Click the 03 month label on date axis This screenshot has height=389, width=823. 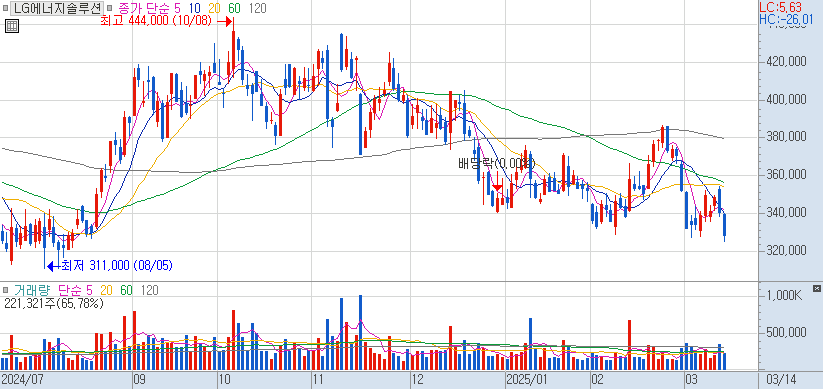(x=691, y=379)
